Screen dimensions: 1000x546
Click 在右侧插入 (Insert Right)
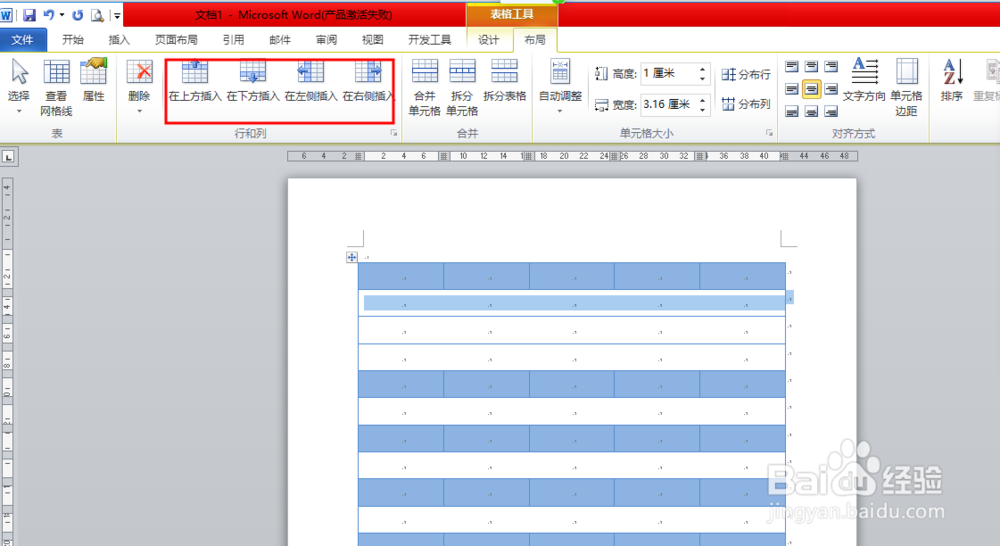[368, 80]
